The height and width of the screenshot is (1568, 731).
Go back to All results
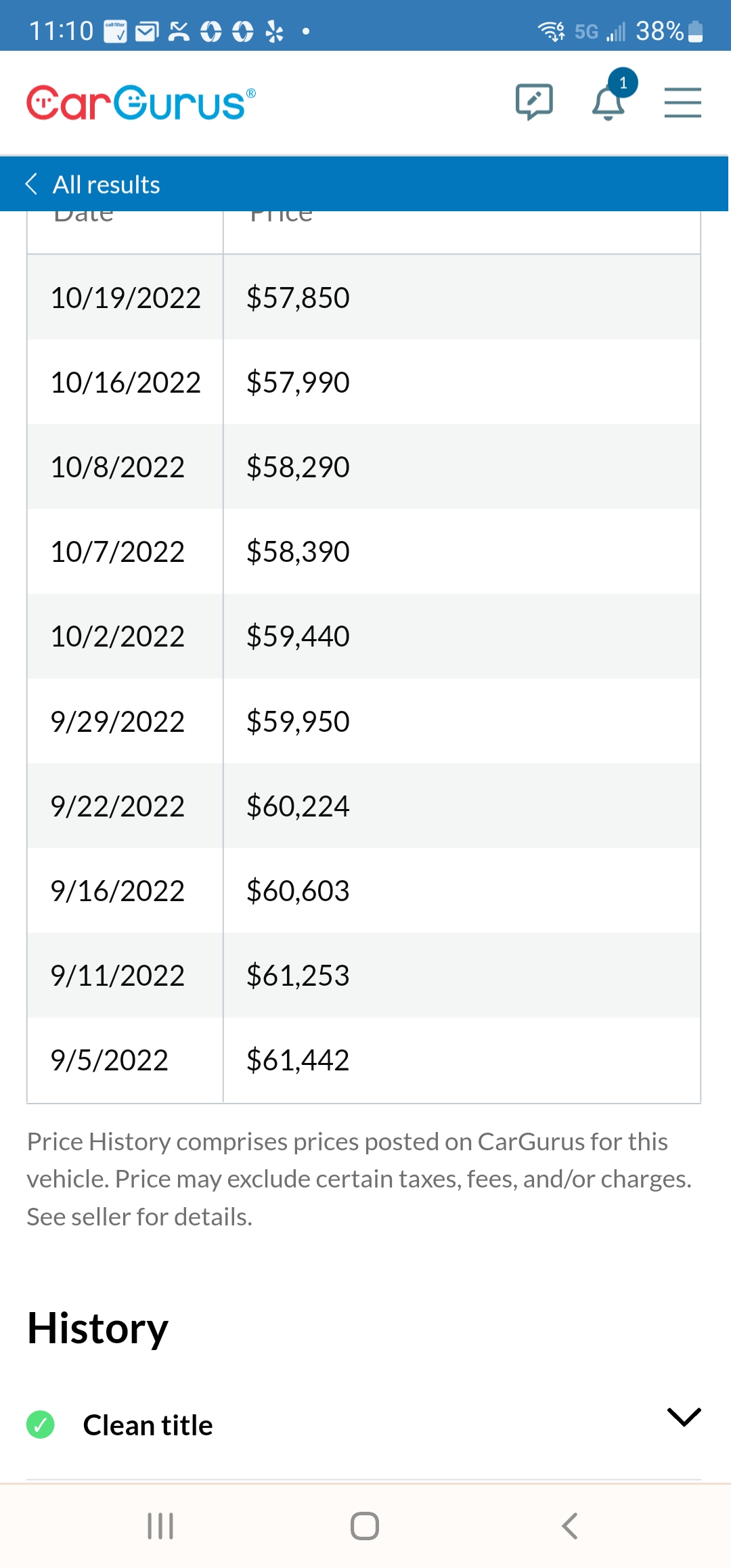click(106, 184)
